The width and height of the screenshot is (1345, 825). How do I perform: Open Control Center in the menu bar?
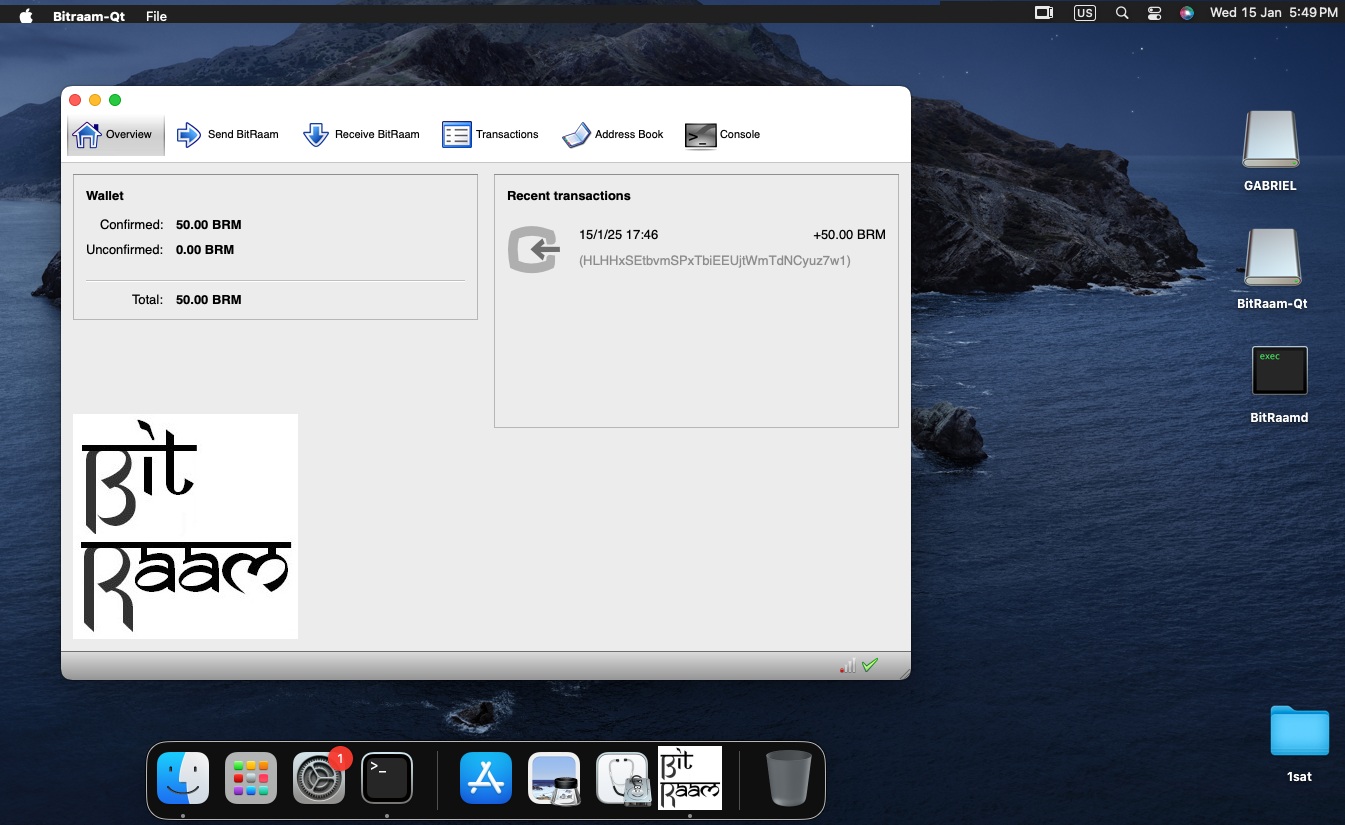1155,14
